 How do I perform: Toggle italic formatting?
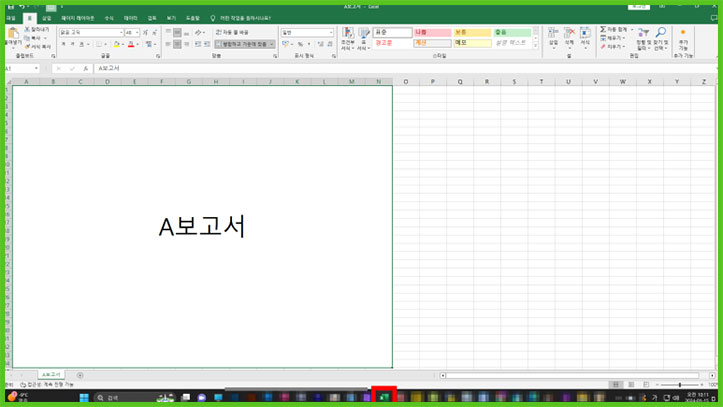(72, 44)
